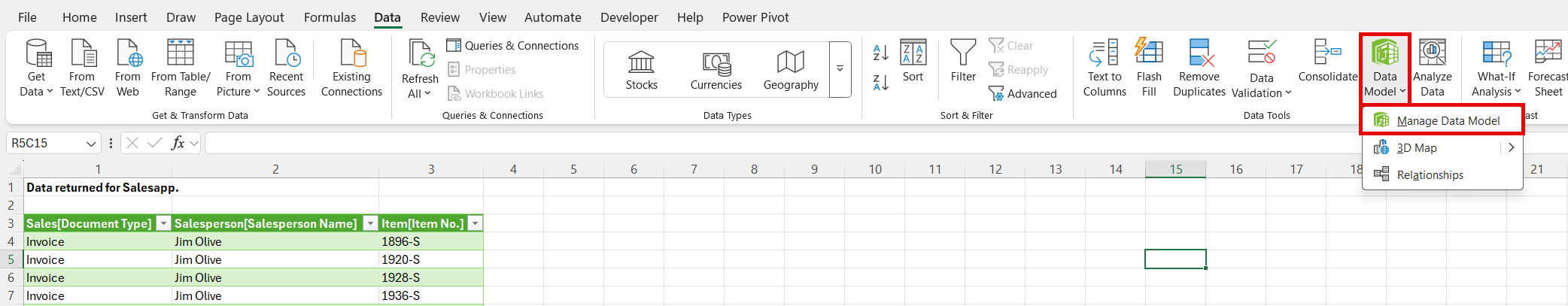Expand the Data Types gallery
The image size is (1568, 306).
[x=840, y=69]
